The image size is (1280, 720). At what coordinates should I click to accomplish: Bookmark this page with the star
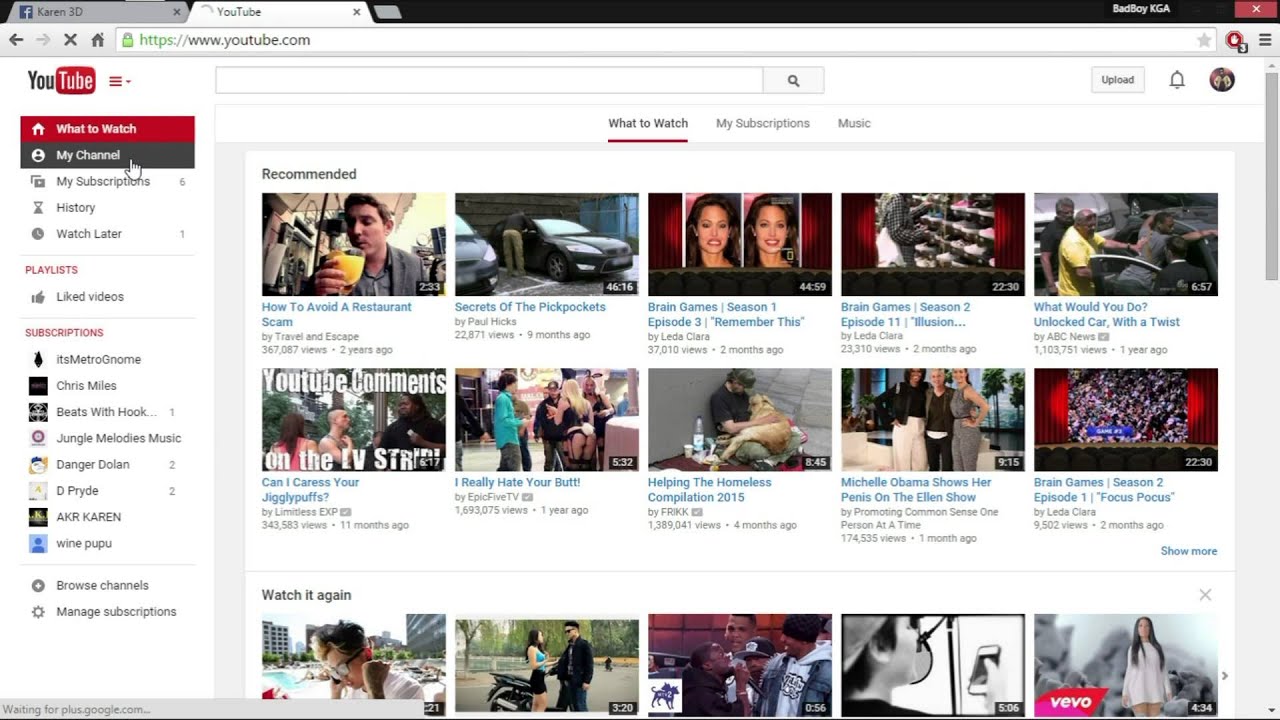(x=1204, y=40)
